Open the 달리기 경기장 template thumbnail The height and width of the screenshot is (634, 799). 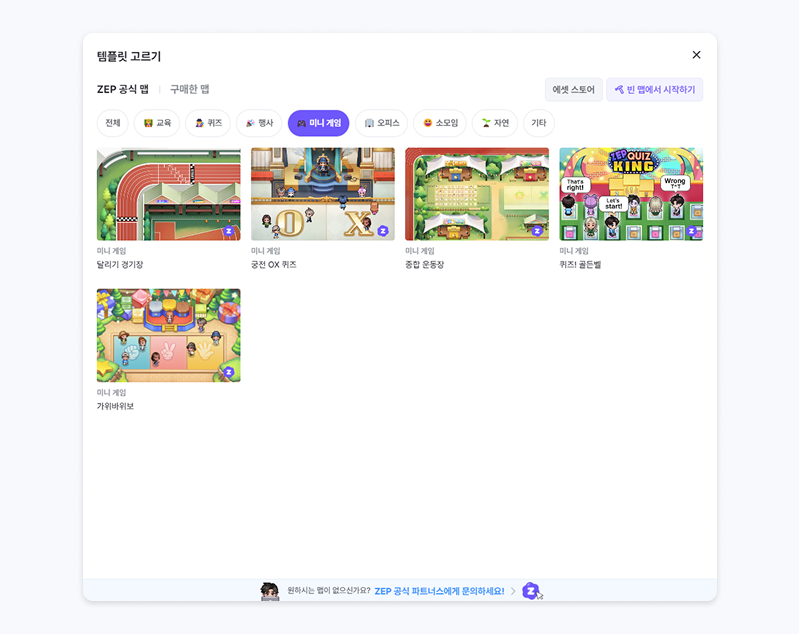(169, 194)
